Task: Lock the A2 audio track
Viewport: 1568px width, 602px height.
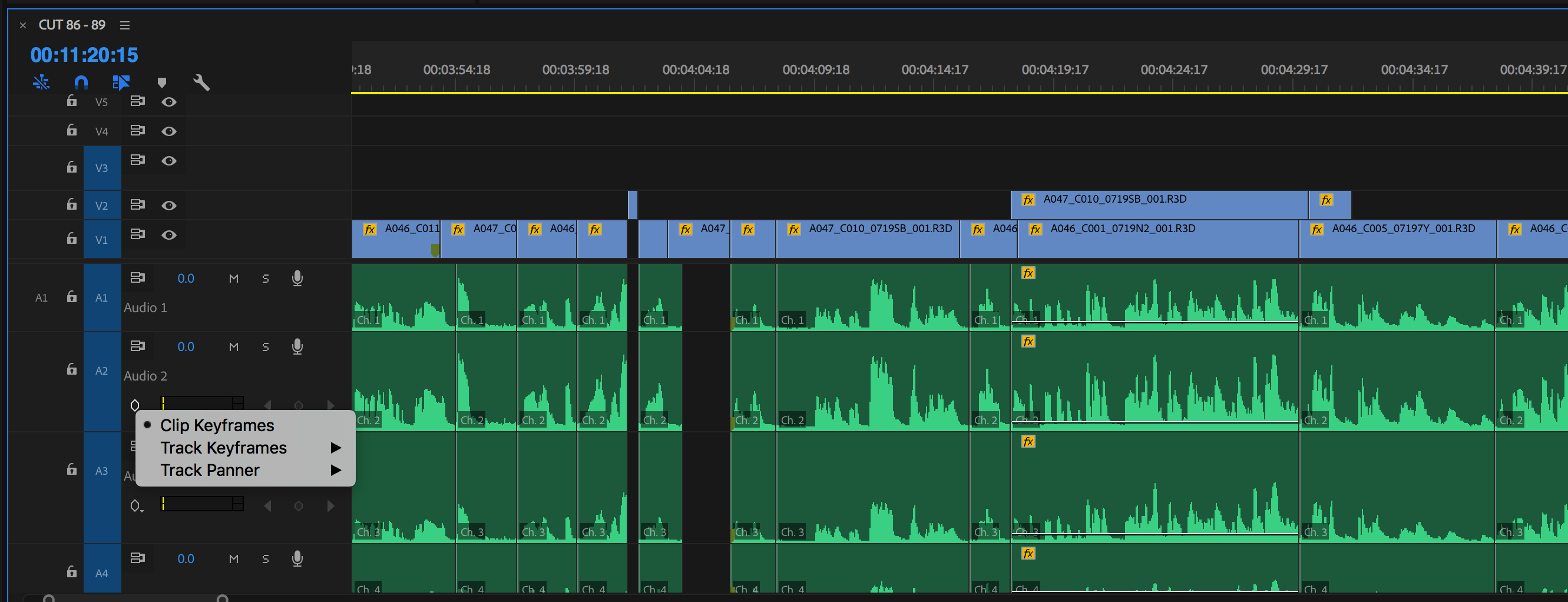Action: (72, 369)
